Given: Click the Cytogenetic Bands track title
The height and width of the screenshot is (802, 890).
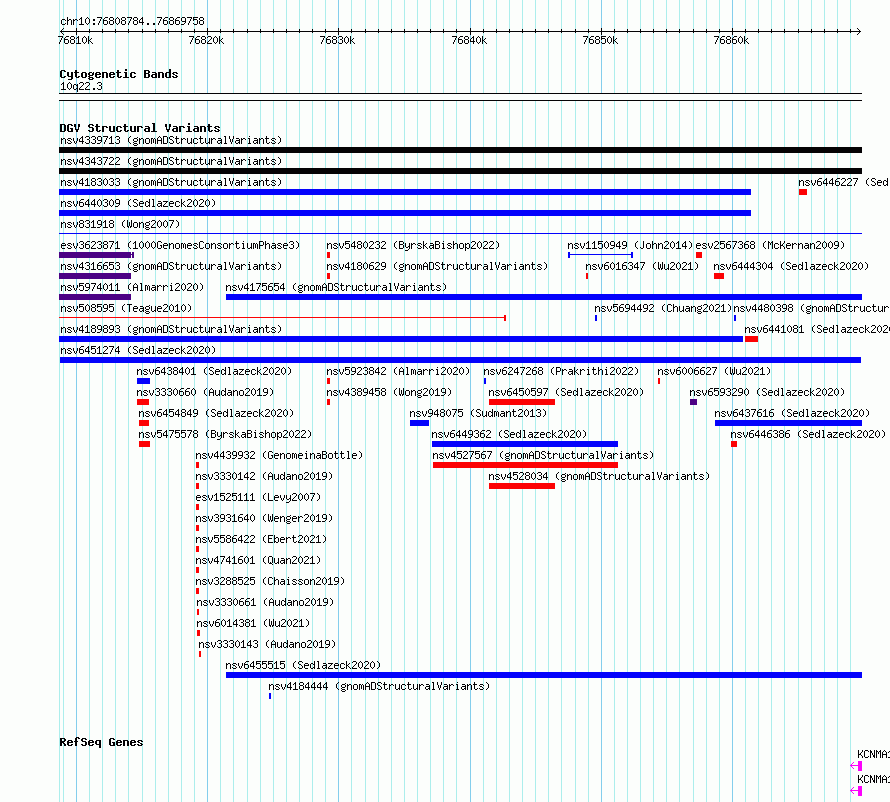Looking at the screenshot, I should [119, 74].
